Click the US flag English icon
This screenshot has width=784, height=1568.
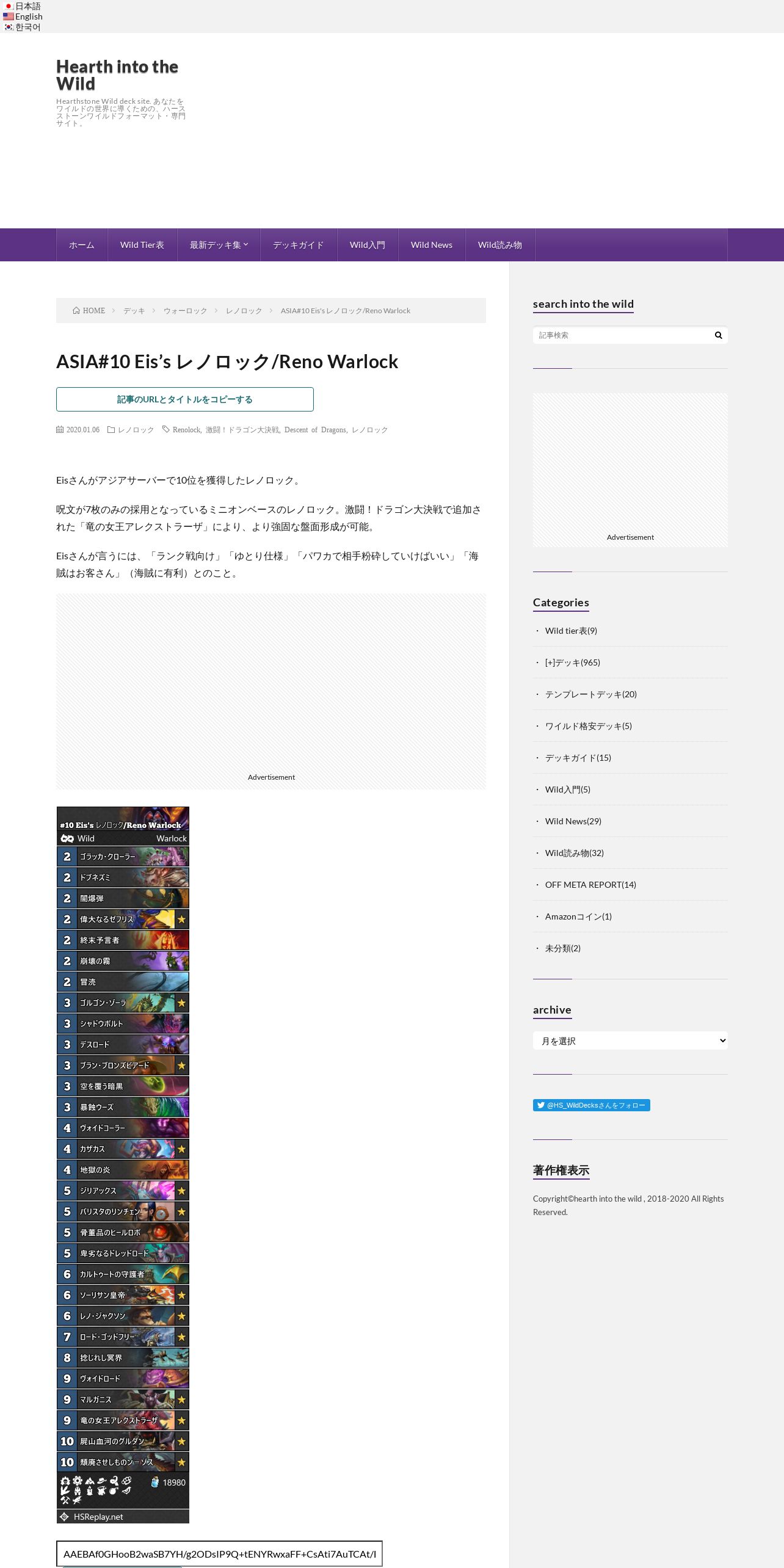click(9, 16)
